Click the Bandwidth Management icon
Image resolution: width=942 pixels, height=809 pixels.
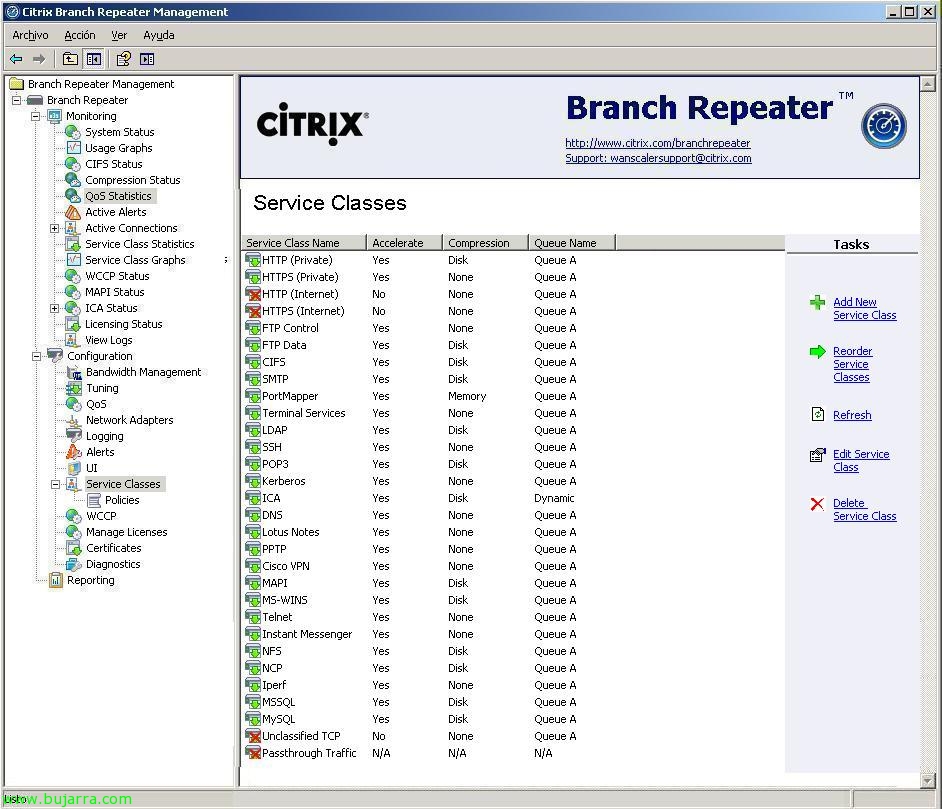[x=74, y=372]
